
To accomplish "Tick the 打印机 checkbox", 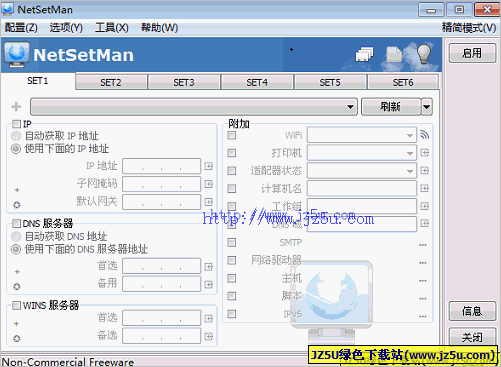I will (x=232, y=153).
